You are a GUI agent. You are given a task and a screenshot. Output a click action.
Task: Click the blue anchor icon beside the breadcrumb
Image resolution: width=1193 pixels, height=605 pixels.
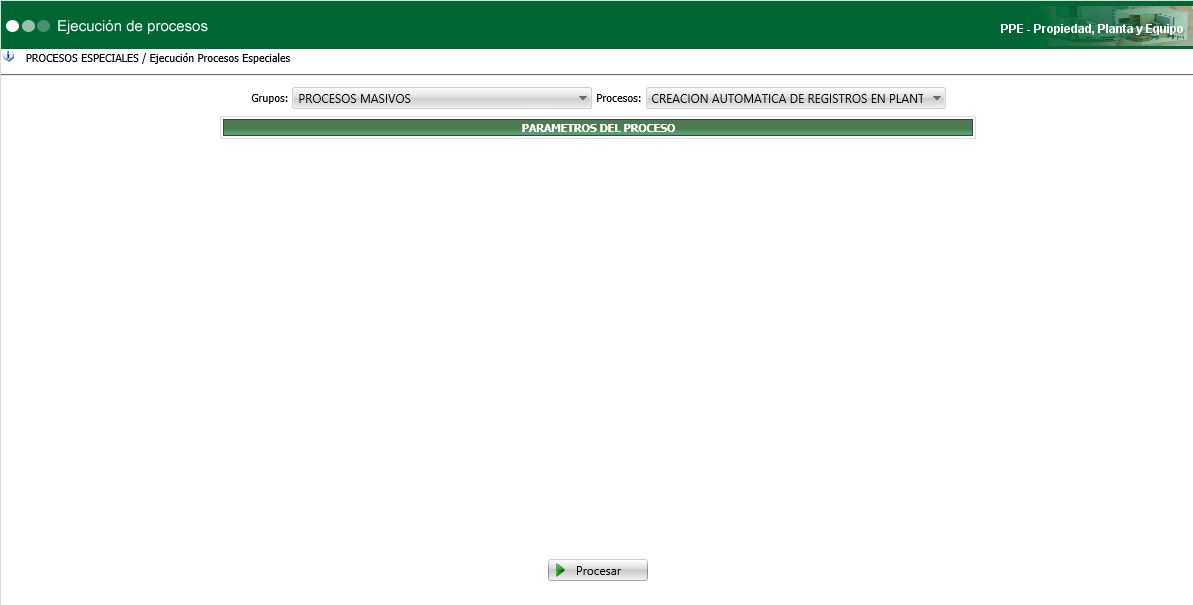8,57
